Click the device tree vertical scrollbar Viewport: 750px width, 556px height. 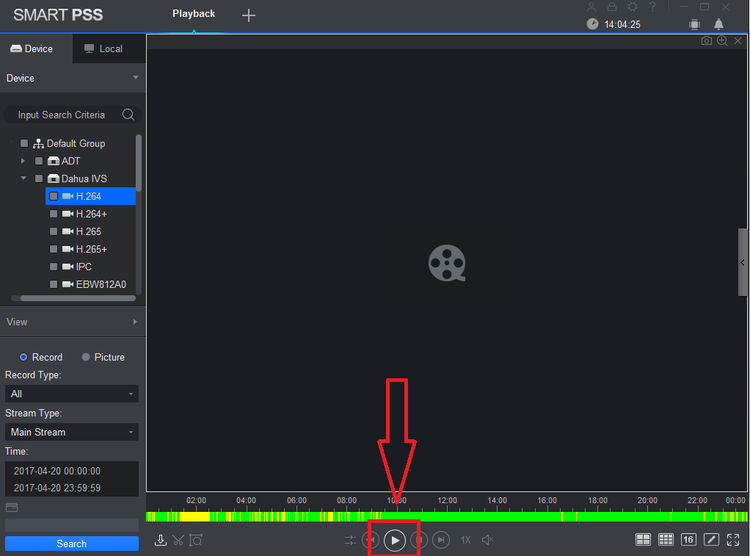click(139, 163)
